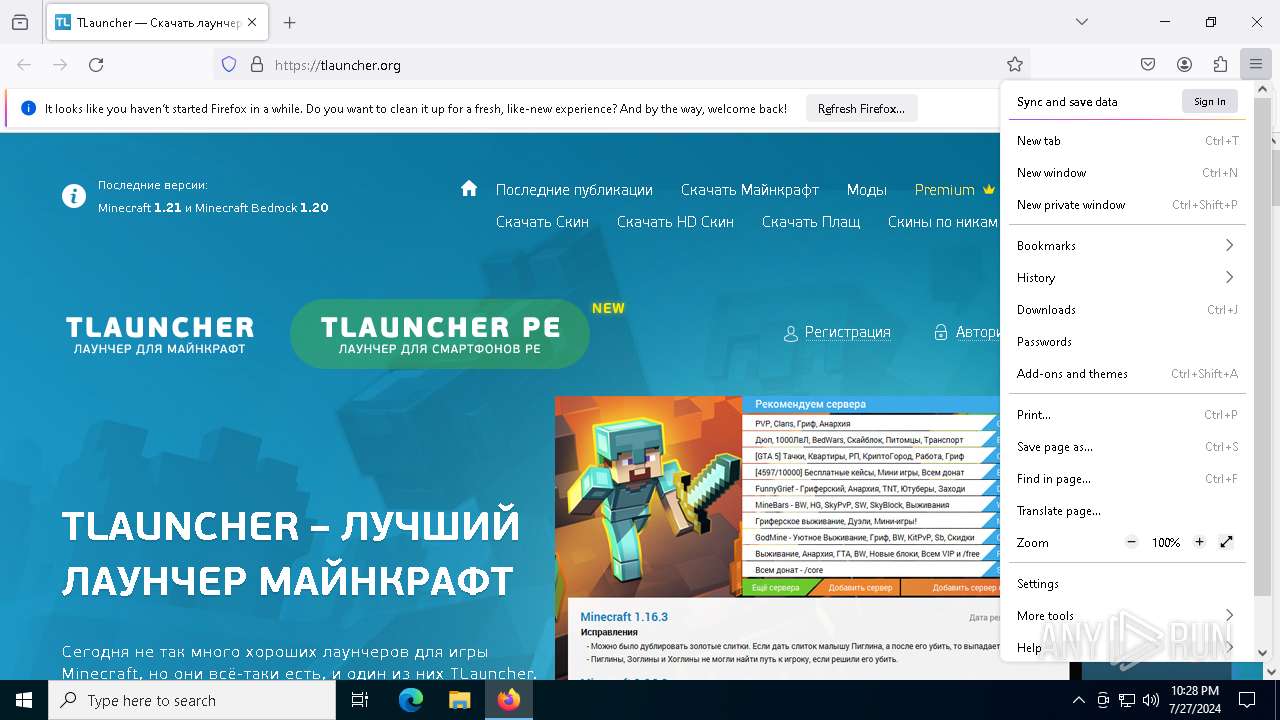Click the taskbar clock showing 10:28 PM
Image resolution: width=1280 pixels, height=720 pixels.
(x=1194, y=700)
